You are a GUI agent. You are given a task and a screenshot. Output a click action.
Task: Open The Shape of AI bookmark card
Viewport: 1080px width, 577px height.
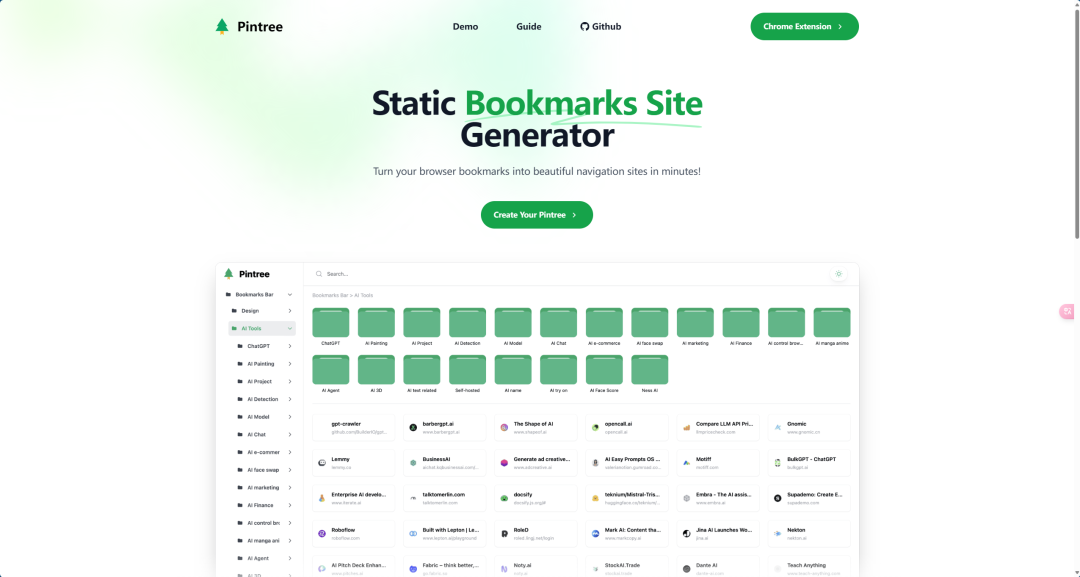tap(536, 428)
